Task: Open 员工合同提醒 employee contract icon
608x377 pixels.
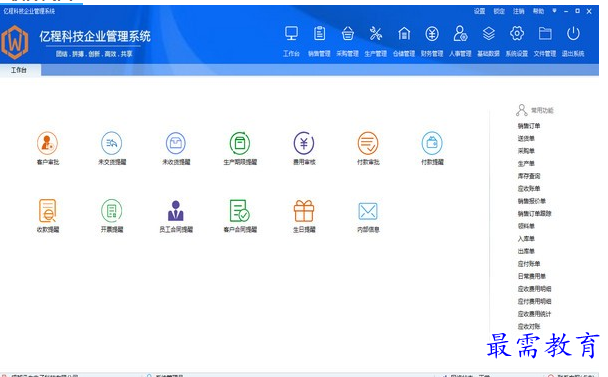Action: click(x=176, y=211)
